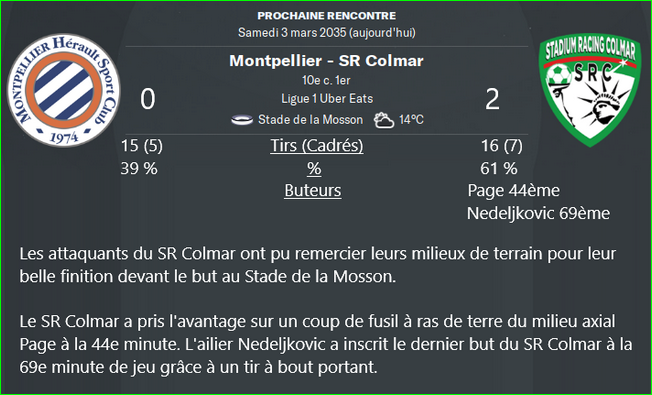The width and height of the screenshot is (652, 395).
Task: Click the PROCHAINE RENCONTRE header
Action: pos(326,16)
